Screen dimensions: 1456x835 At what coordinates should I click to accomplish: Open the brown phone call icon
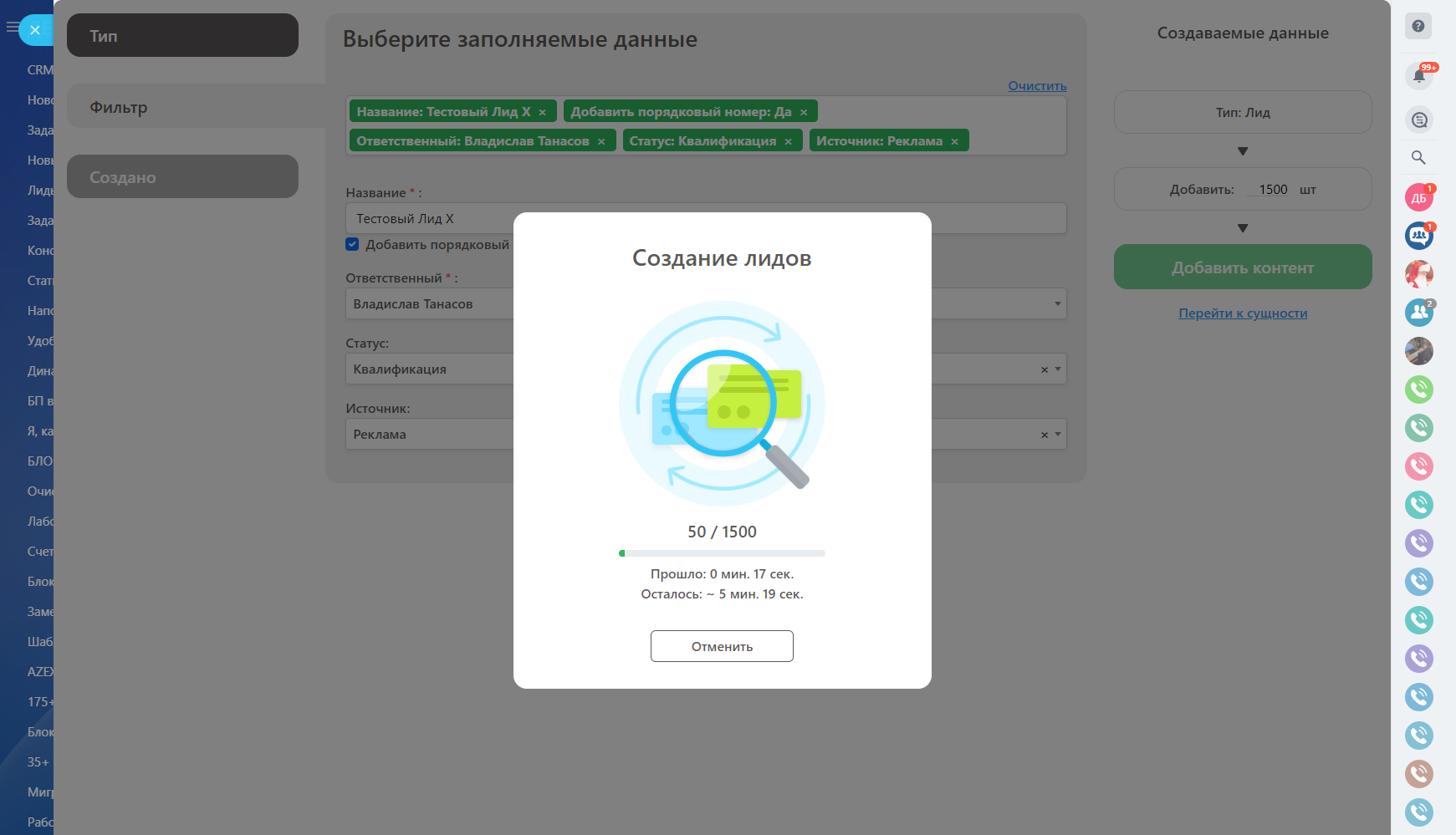tap(1419, 774)
